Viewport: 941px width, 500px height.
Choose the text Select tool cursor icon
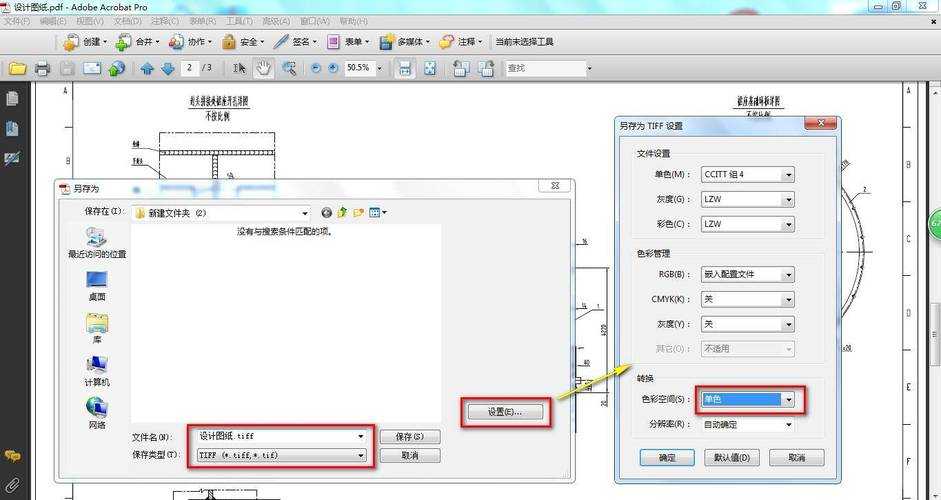239,68
